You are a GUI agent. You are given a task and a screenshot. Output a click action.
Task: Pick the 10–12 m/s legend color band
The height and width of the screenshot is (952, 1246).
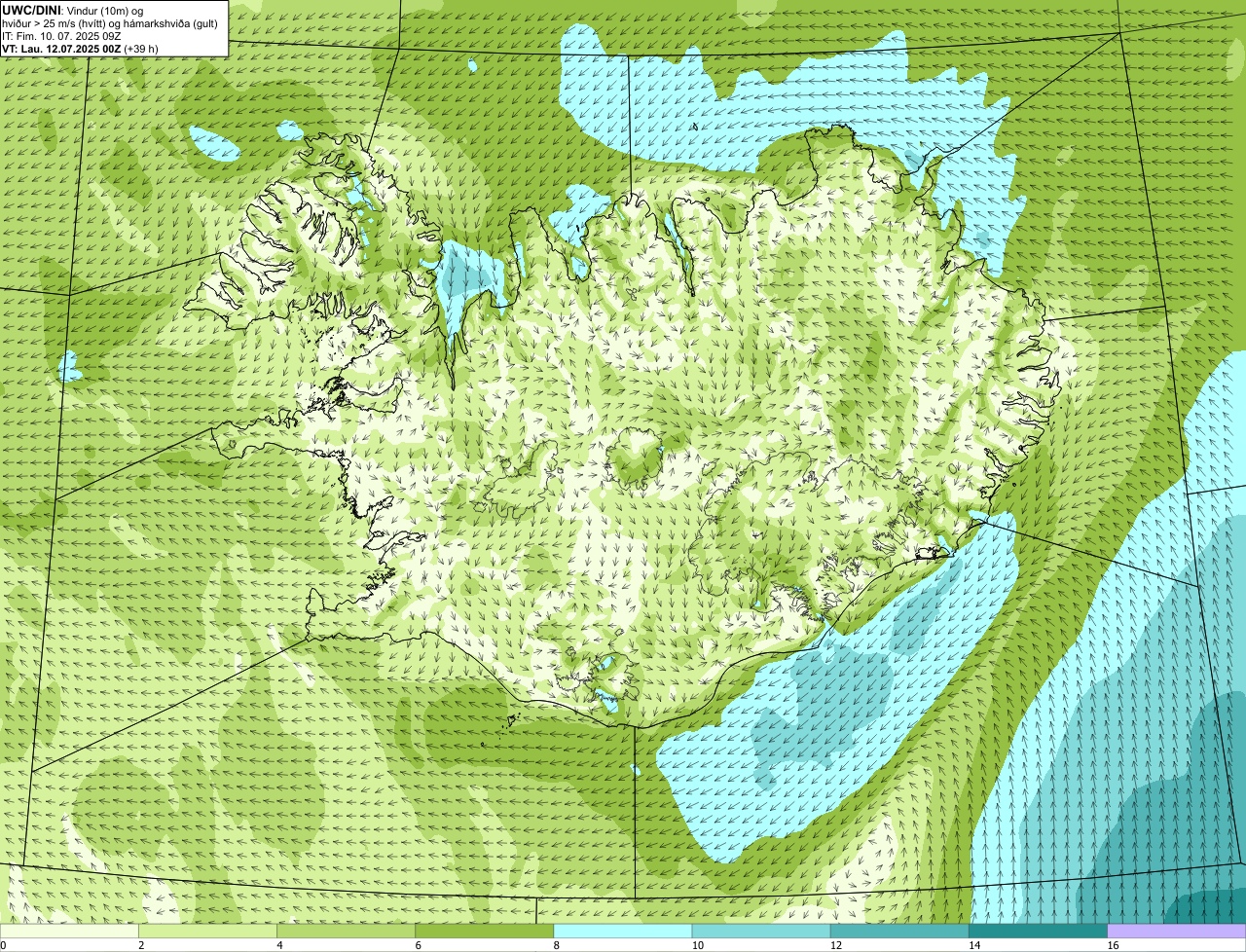tap(761, 932)
